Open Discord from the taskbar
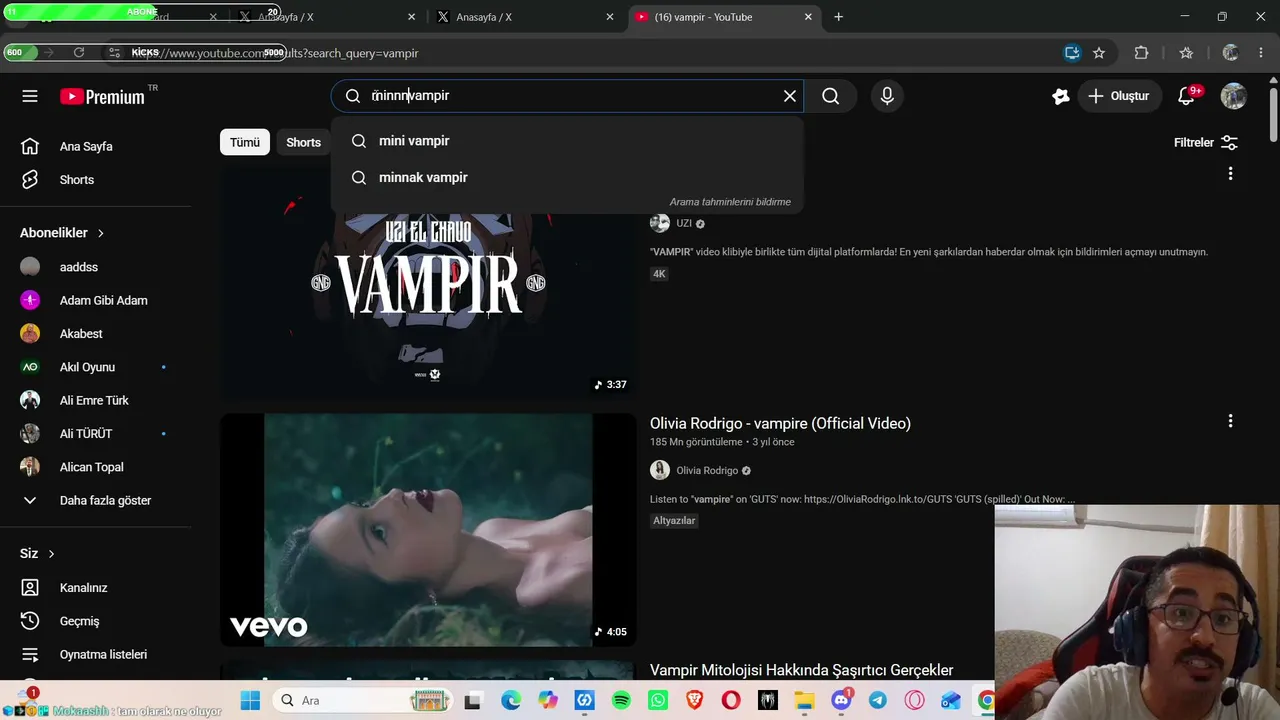 point(841,701)
